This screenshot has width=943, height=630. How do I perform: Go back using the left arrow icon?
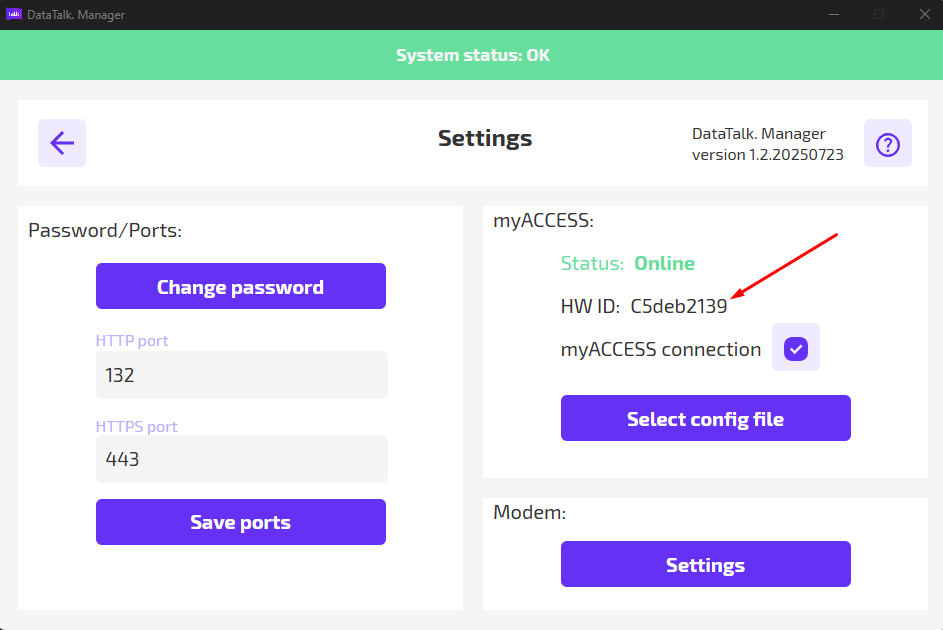click(x=62, y=143)
